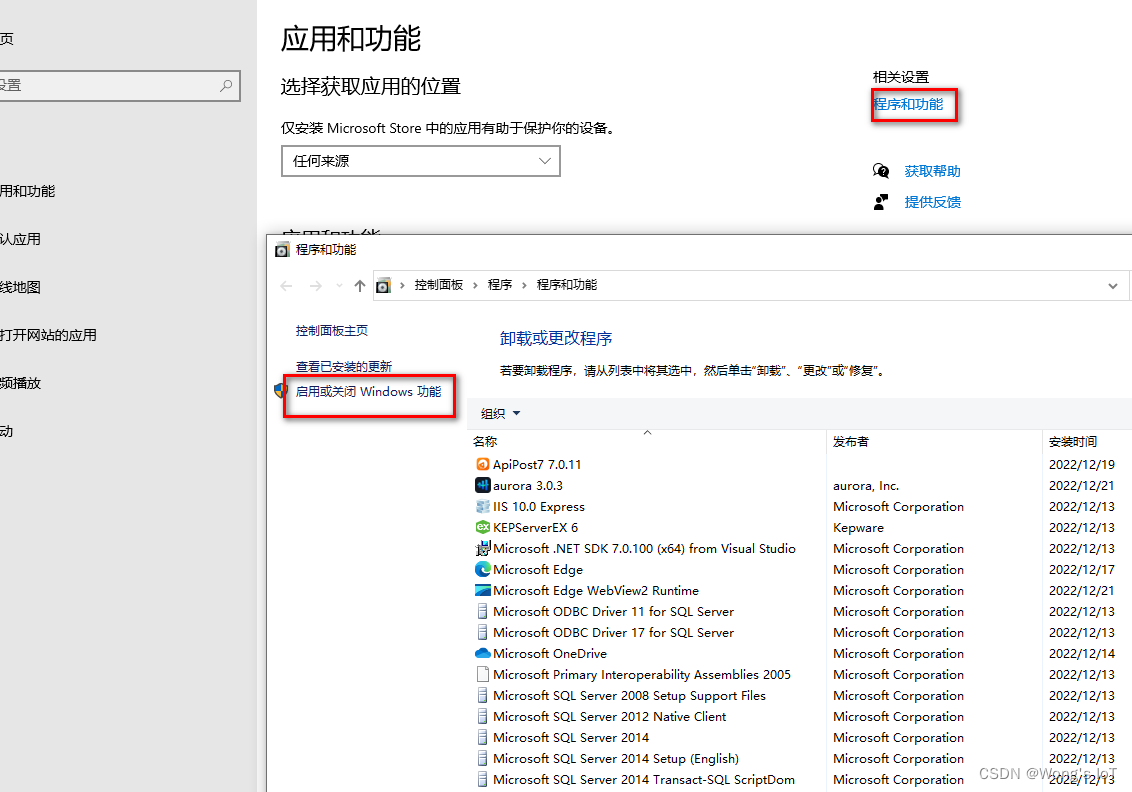This screenshot has height=792, width=1132.
Task: Select the ApiPost7 application icon
Action: pyautogui.click(x=484, y=464)
